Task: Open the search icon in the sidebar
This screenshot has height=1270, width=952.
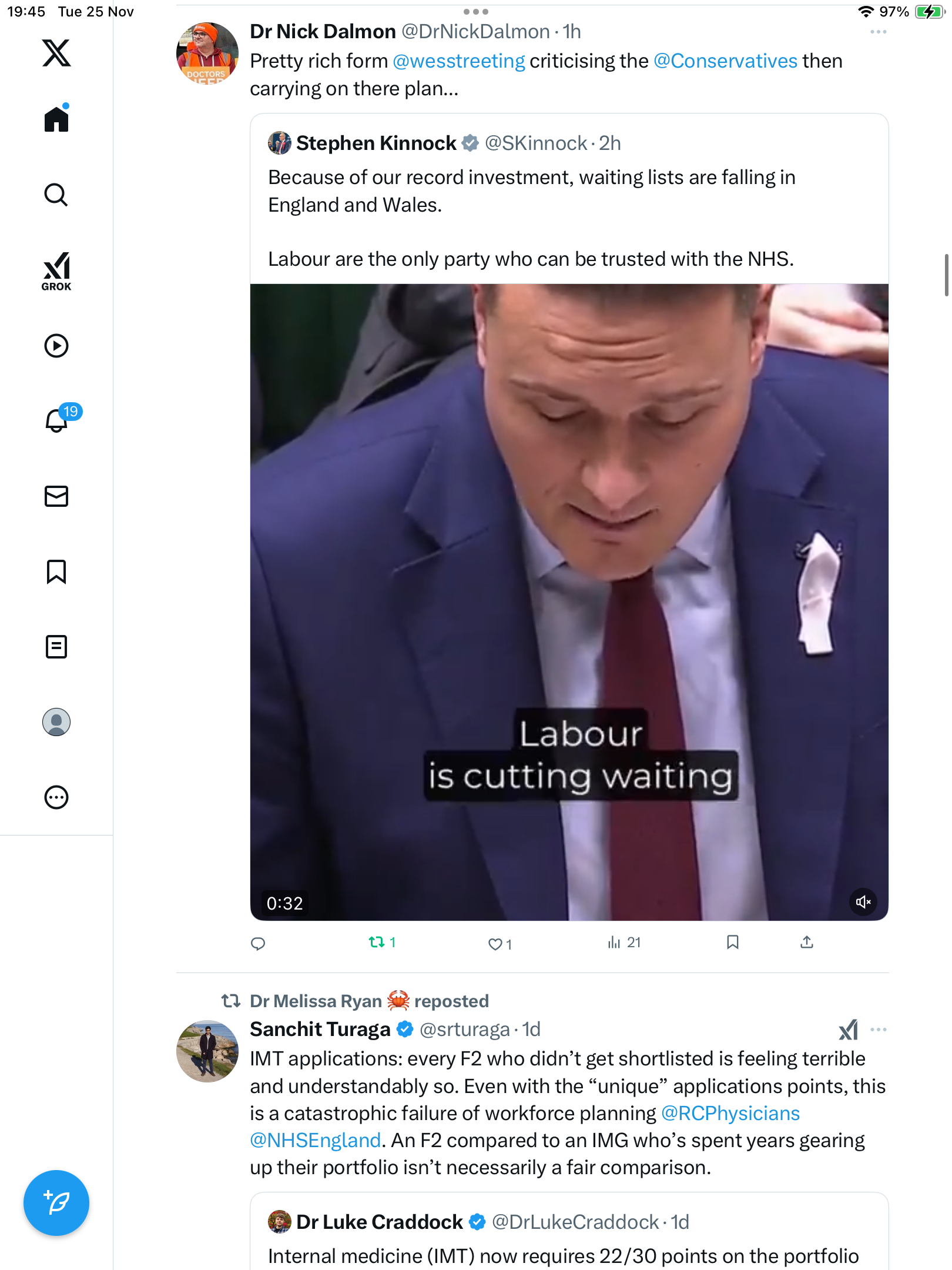Action: pyautogui.click(x=56, y=195)
